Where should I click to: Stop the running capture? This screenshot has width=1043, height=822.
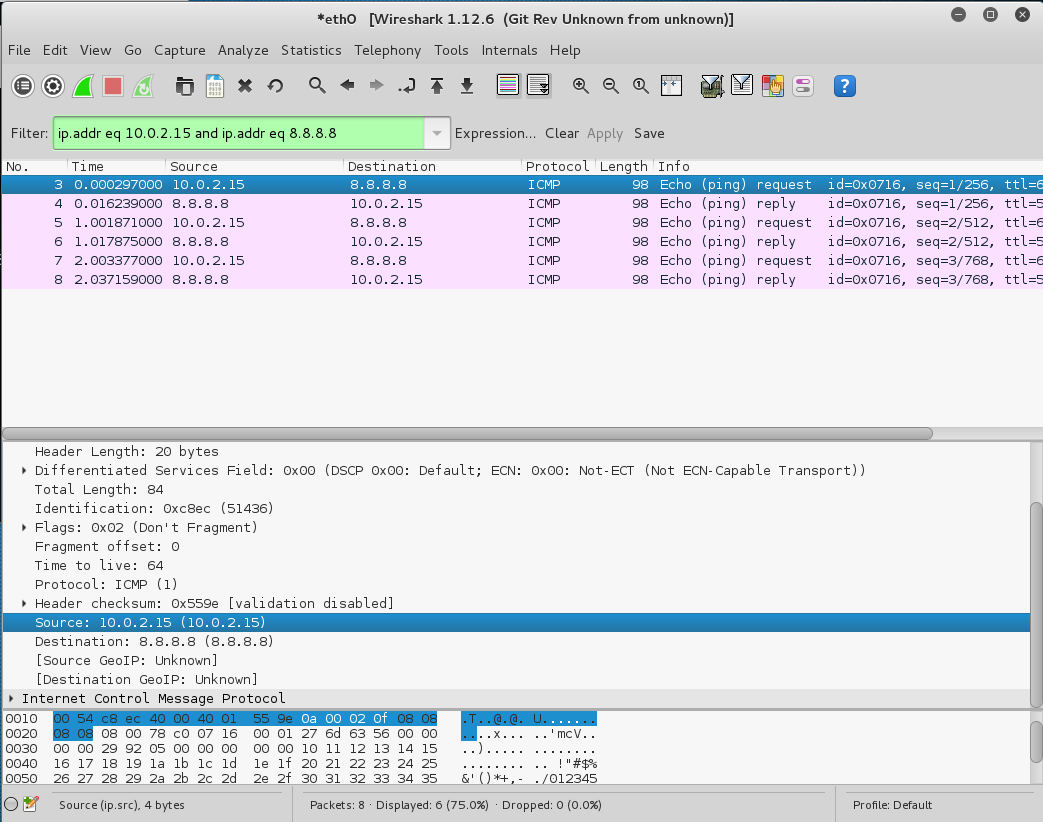point(113,86)
